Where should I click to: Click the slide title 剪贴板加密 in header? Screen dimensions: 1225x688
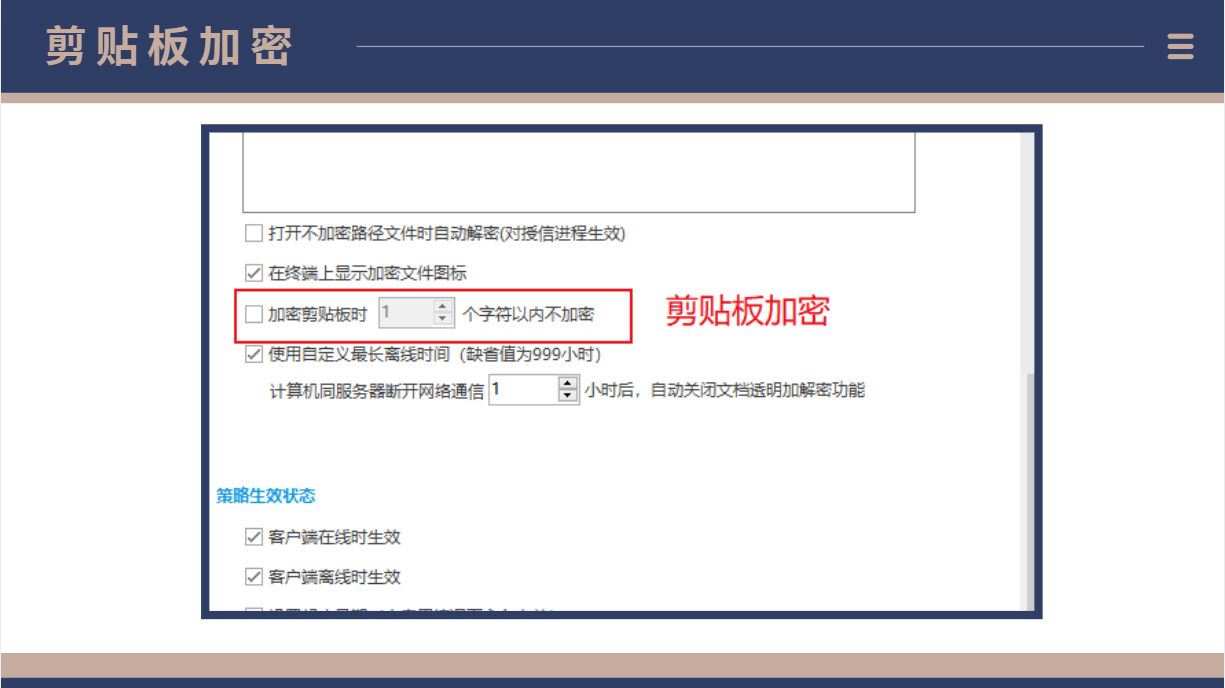(x=169, y=48)
